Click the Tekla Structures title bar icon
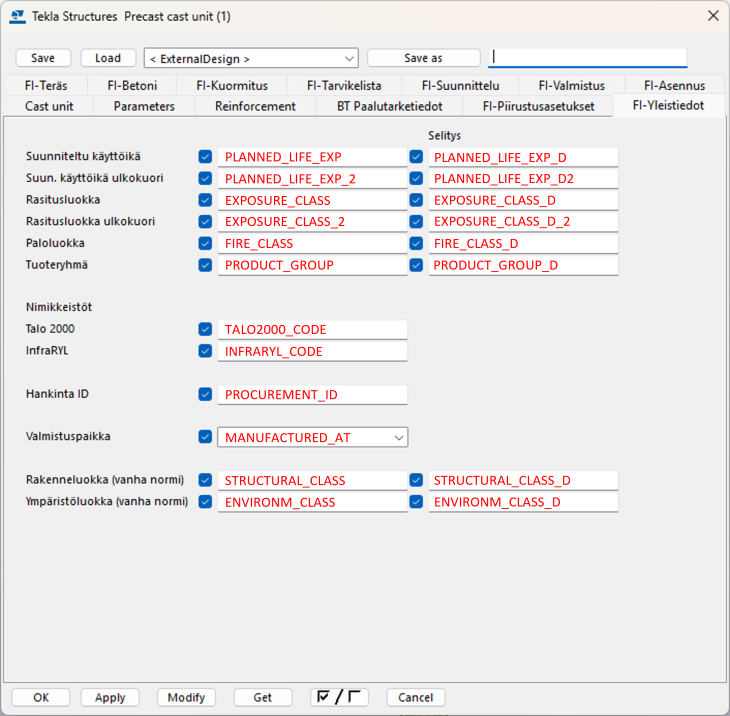730x716 pixels. 17,16
